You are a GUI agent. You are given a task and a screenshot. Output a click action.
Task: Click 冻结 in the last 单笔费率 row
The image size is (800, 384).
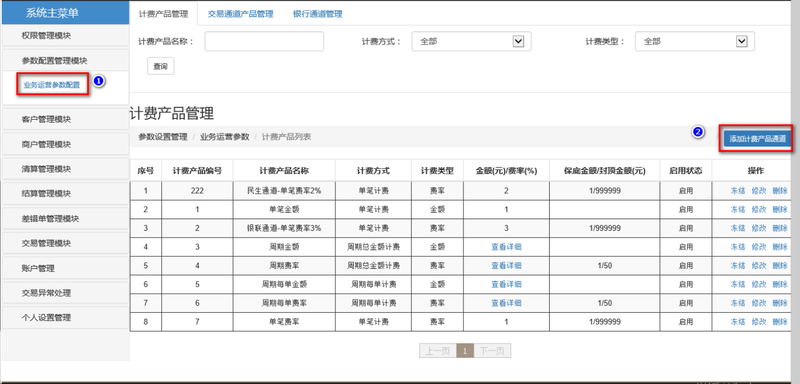click(738, 322)
